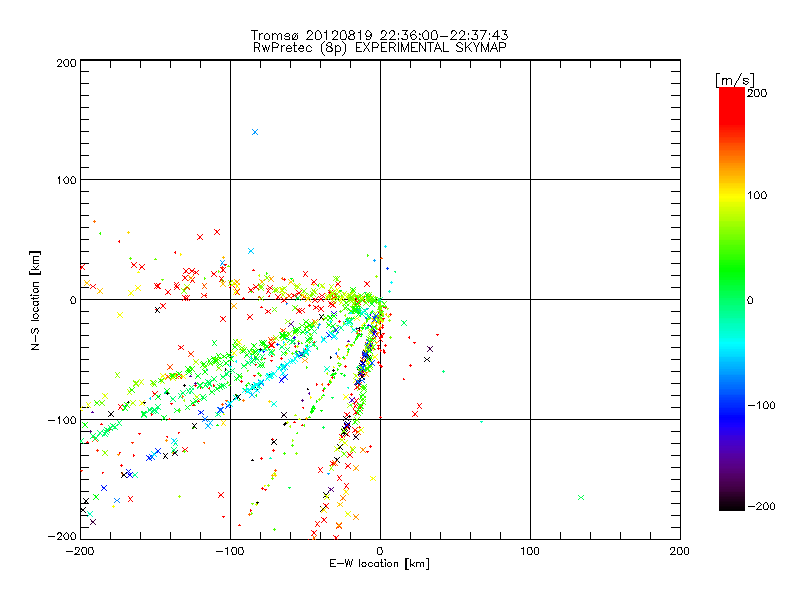Click the 'RwPretec (8p) EXPERIMENTAL SKYMAP' subtitle
The width and height of the screenshot is (800, 600).
(x=379, y=47)
